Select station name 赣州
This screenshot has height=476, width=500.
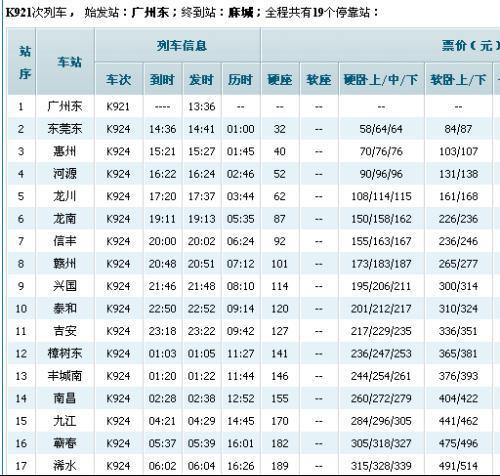click(65, 264)
